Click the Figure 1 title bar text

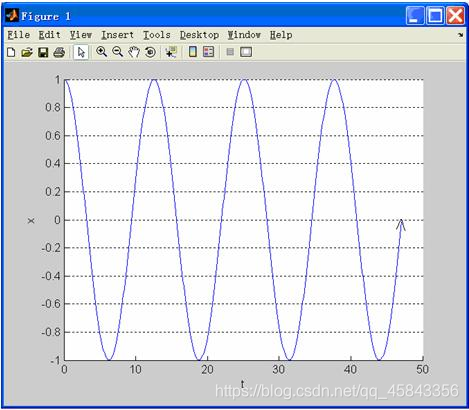pos(46,16)
